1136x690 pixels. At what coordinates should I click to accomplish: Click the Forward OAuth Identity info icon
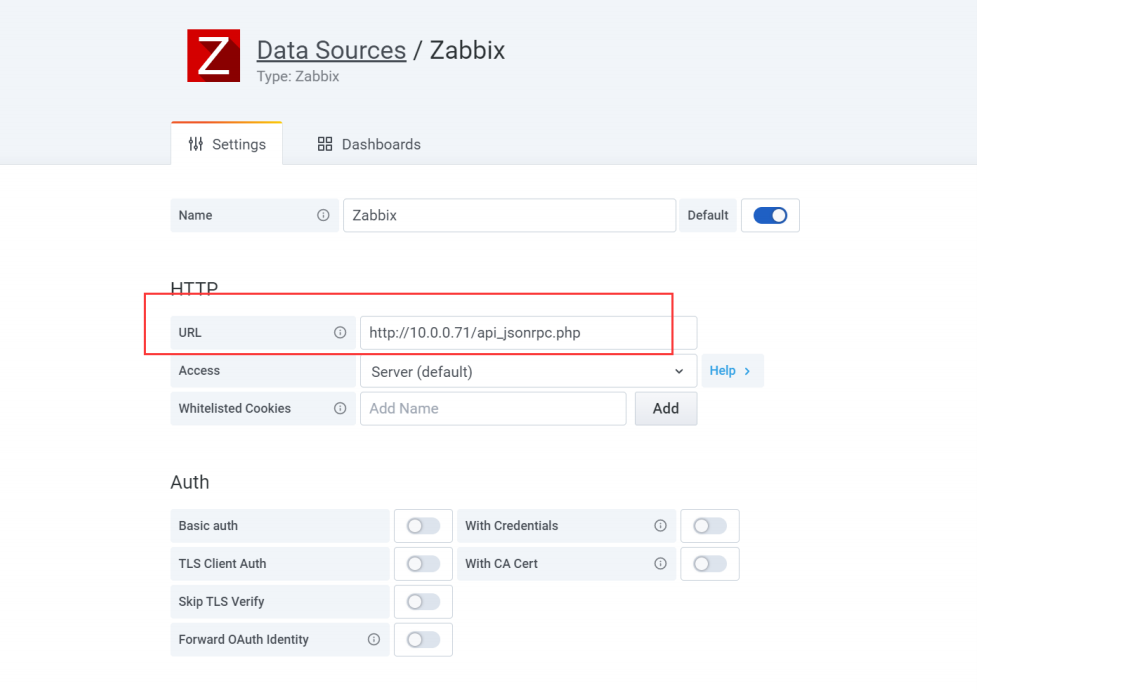coord(374,640)
